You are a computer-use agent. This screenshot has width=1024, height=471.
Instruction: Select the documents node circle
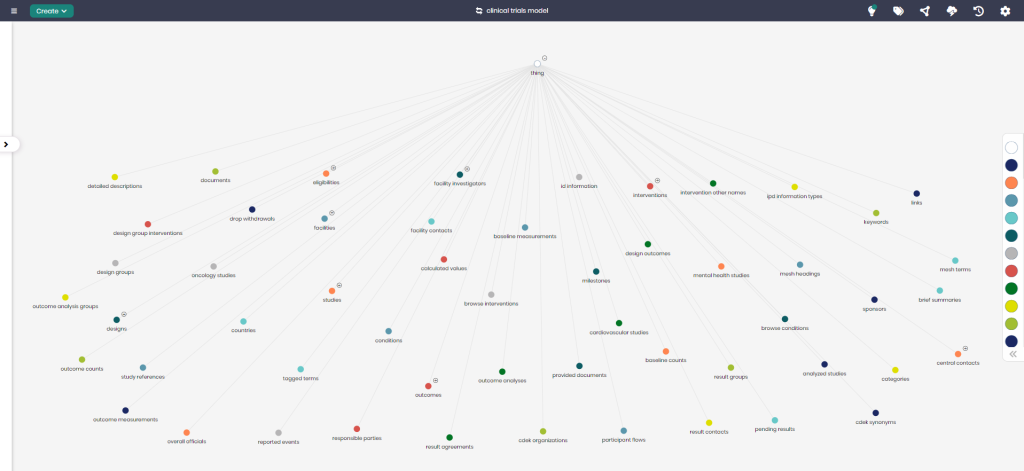pyautogui.click(x=215, y=171)
